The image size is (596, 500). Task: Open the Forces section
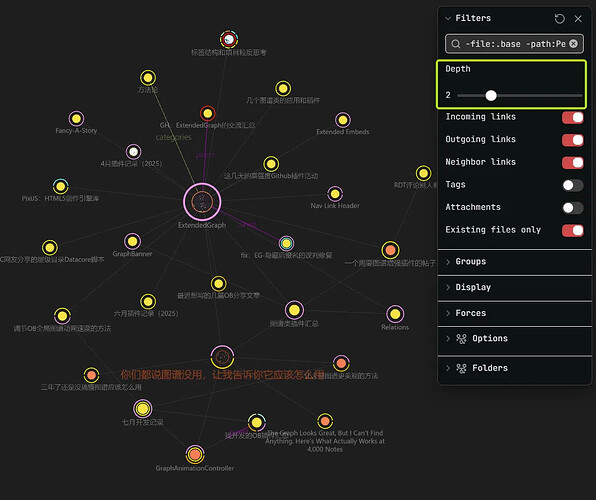(515, 313)
